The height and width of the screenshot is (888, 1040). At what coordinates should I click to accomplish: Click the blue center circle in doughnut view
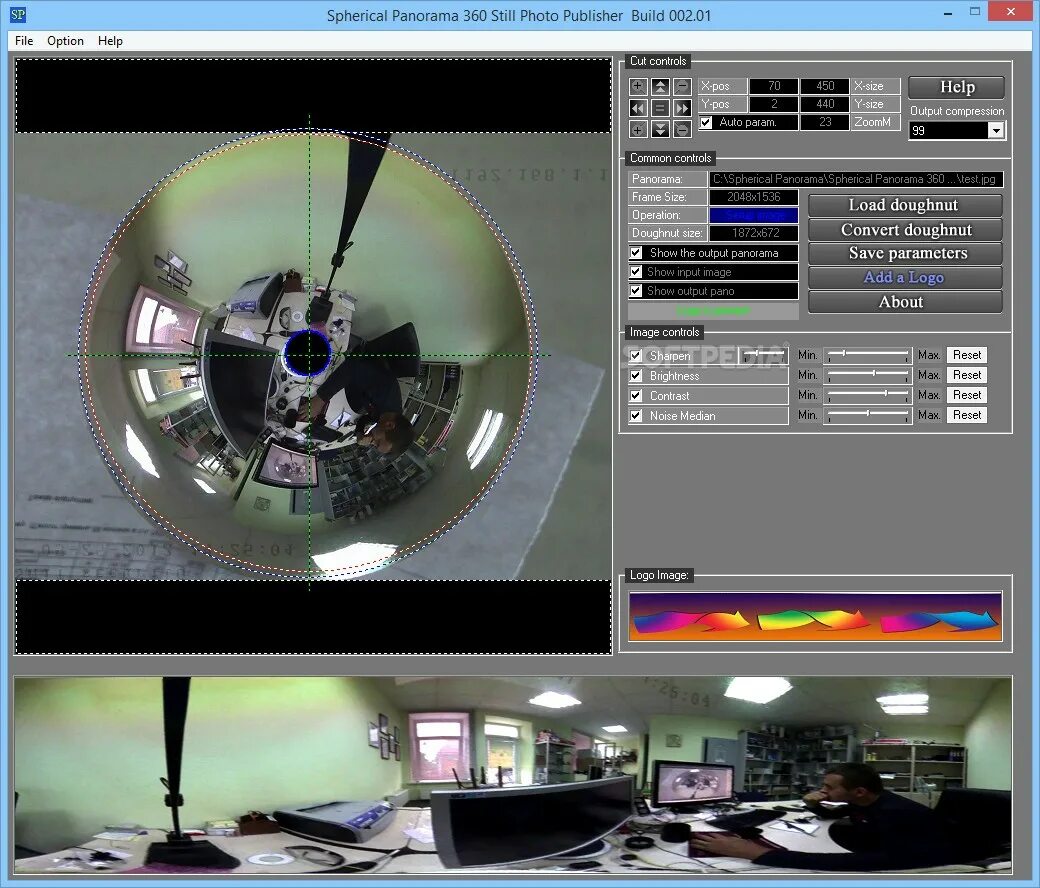tap(308, 353)
